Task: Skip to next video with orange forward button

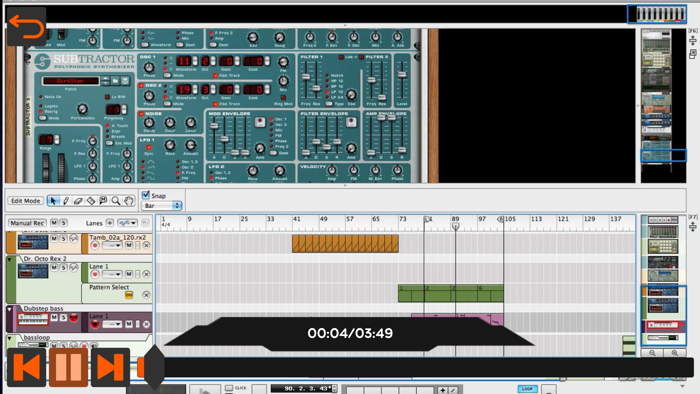Action: (110, 367)
